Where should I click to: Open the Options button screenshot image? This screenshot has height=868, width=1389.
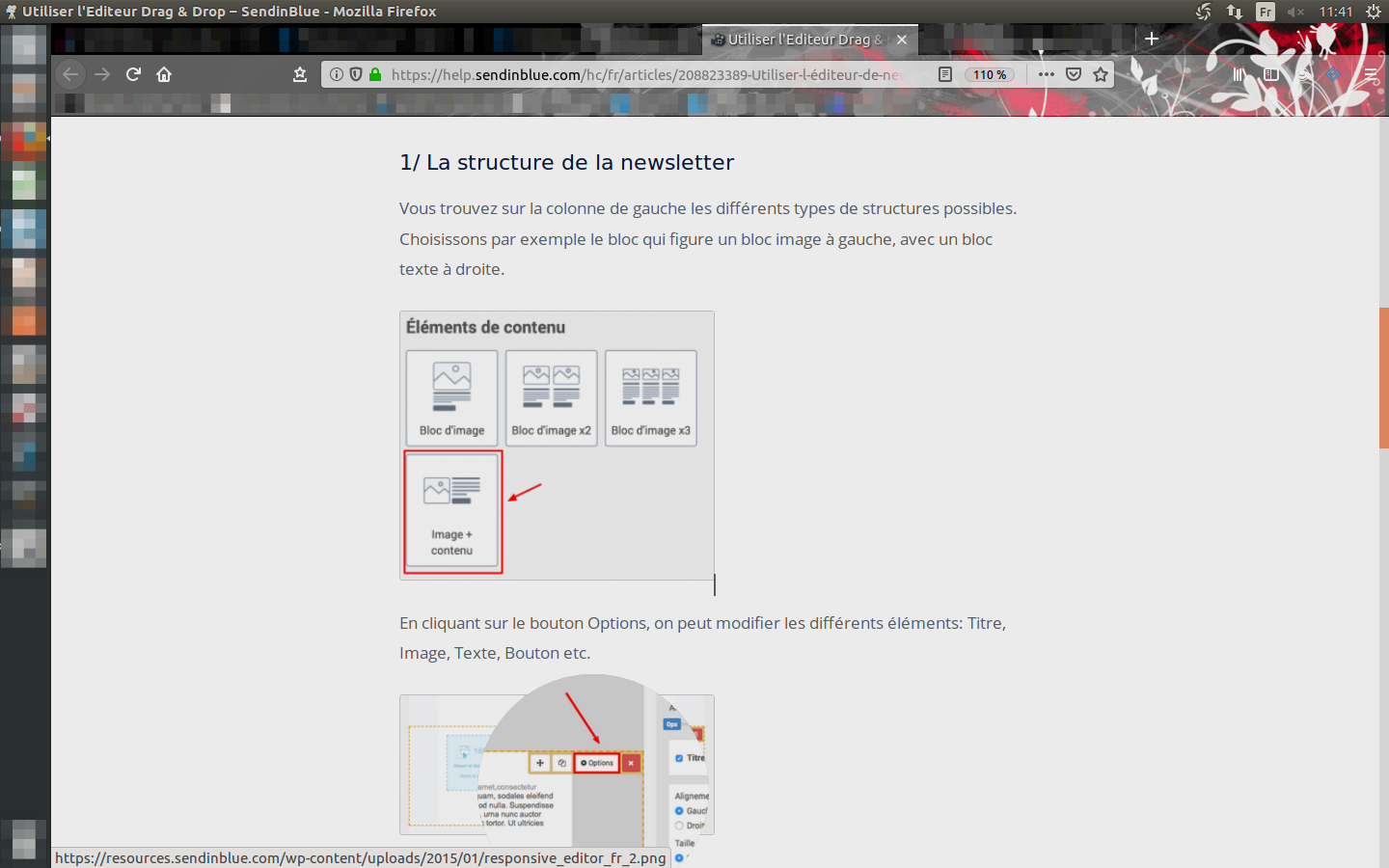click(557, 764)
